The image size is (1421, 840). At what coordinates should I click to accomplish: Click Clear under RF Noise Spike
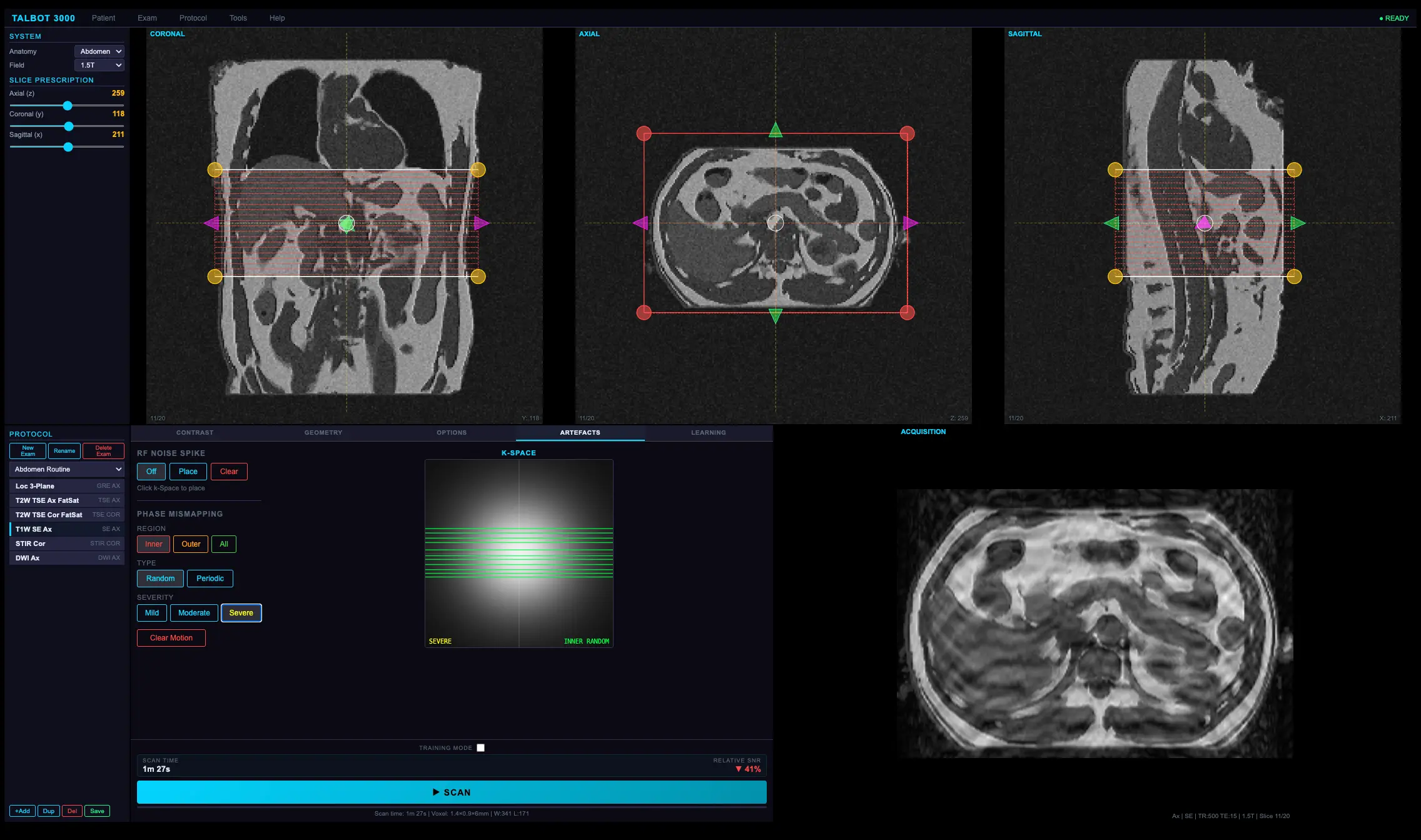click(x=229, y=472)
